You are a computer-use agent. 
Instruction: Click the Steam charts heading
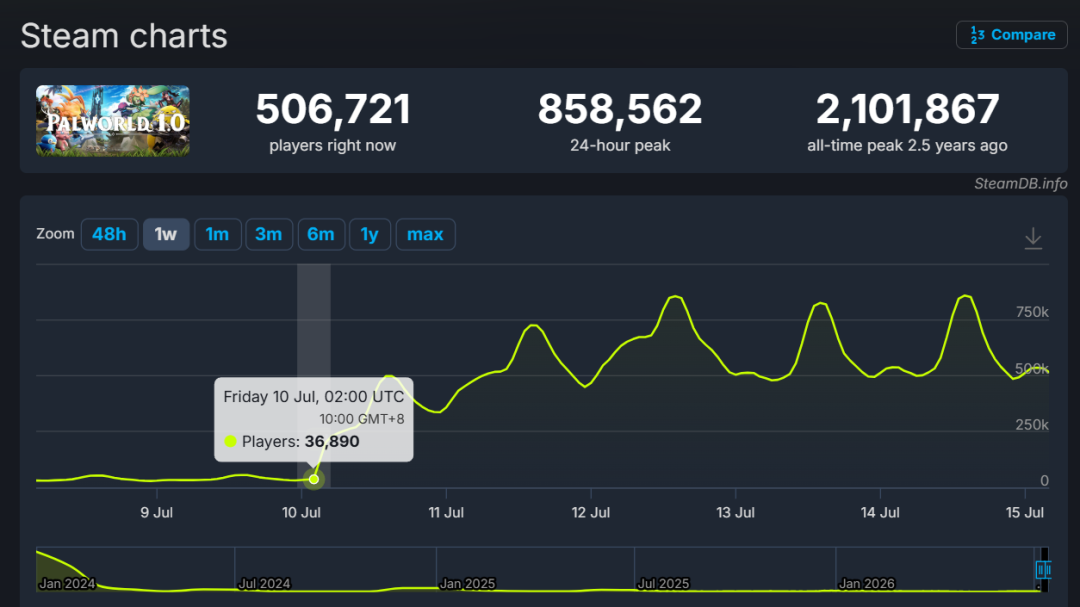(x=124, y=36)
